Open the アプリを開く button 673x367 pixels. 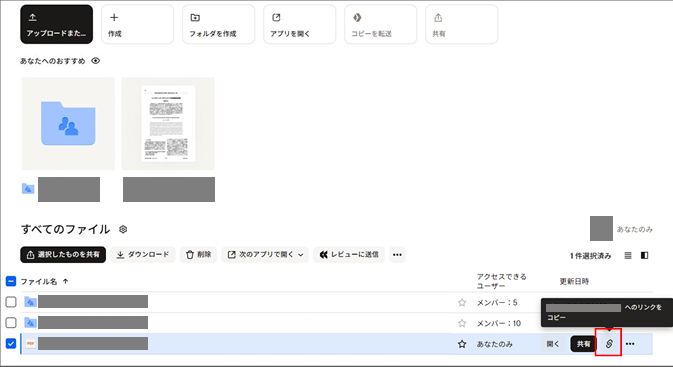point(300,24)
